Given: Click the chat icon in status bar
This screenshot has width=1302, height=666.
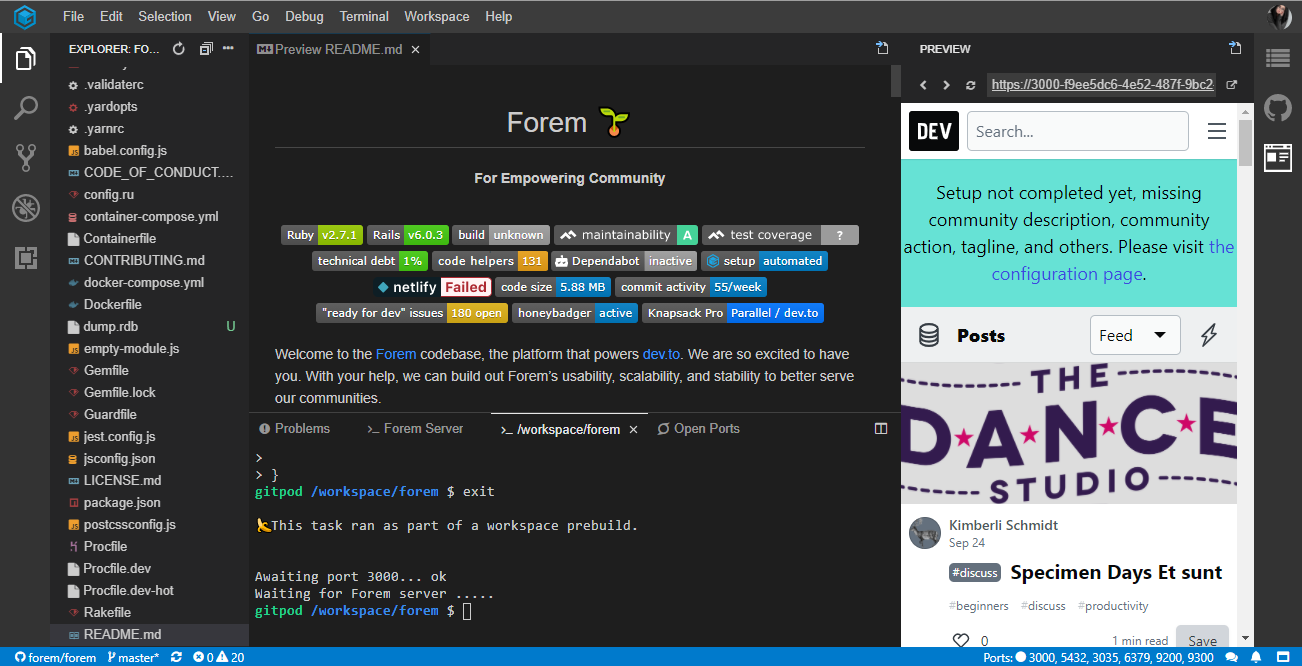Looking at the screenshot, I should point(1232,657).
